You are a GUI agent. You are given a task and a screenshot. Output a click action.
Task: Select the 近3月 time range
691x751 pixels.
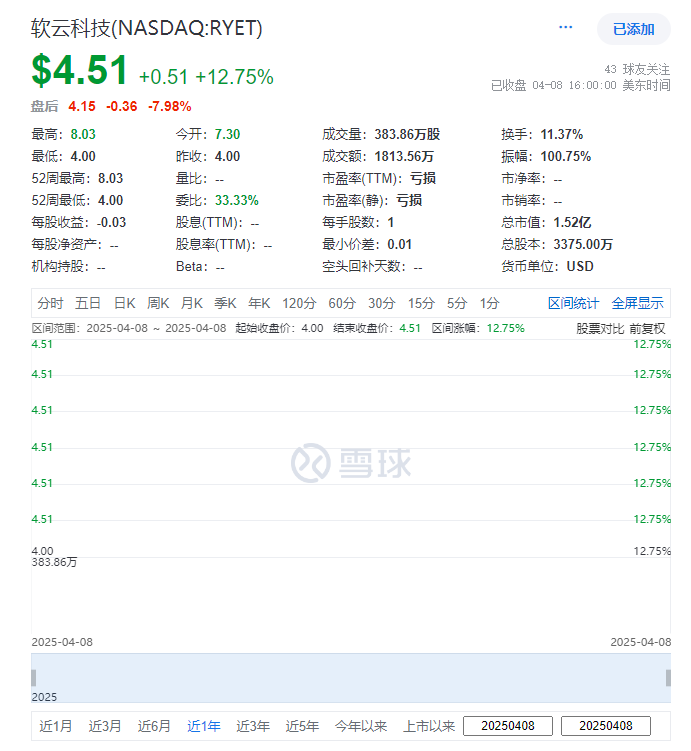105,726
